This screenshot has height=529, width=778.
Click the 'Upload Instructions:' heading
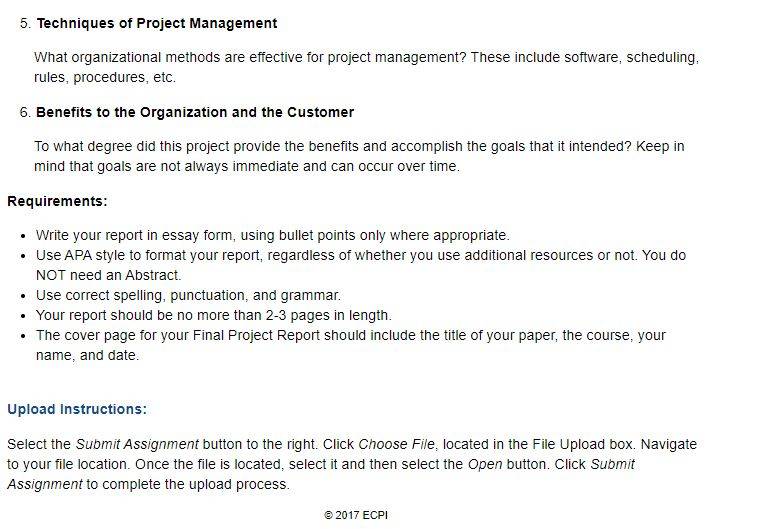coord(77,409)
